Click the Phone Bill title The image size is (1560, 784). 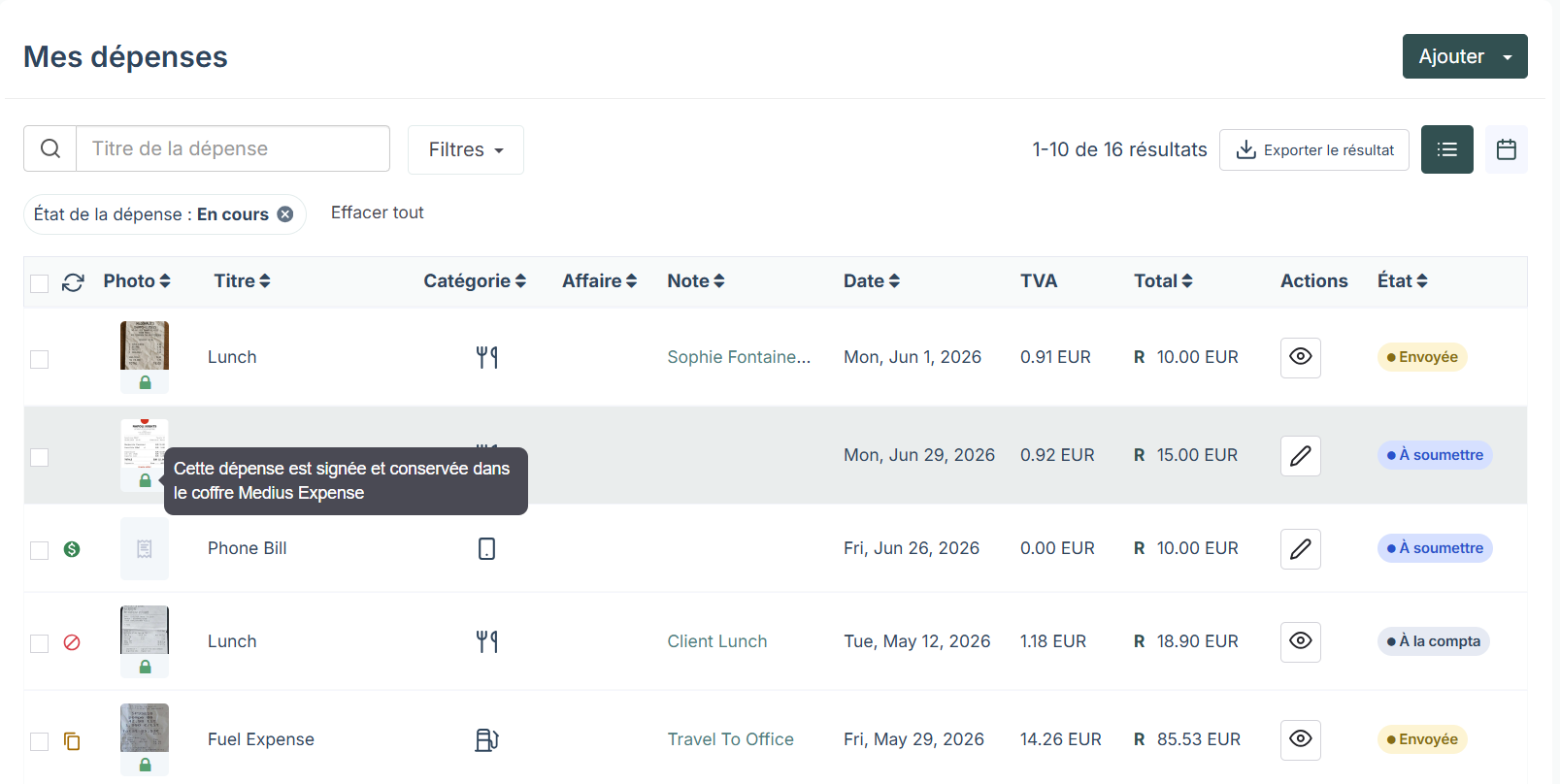pyautogui.click(x=248, y=548)
